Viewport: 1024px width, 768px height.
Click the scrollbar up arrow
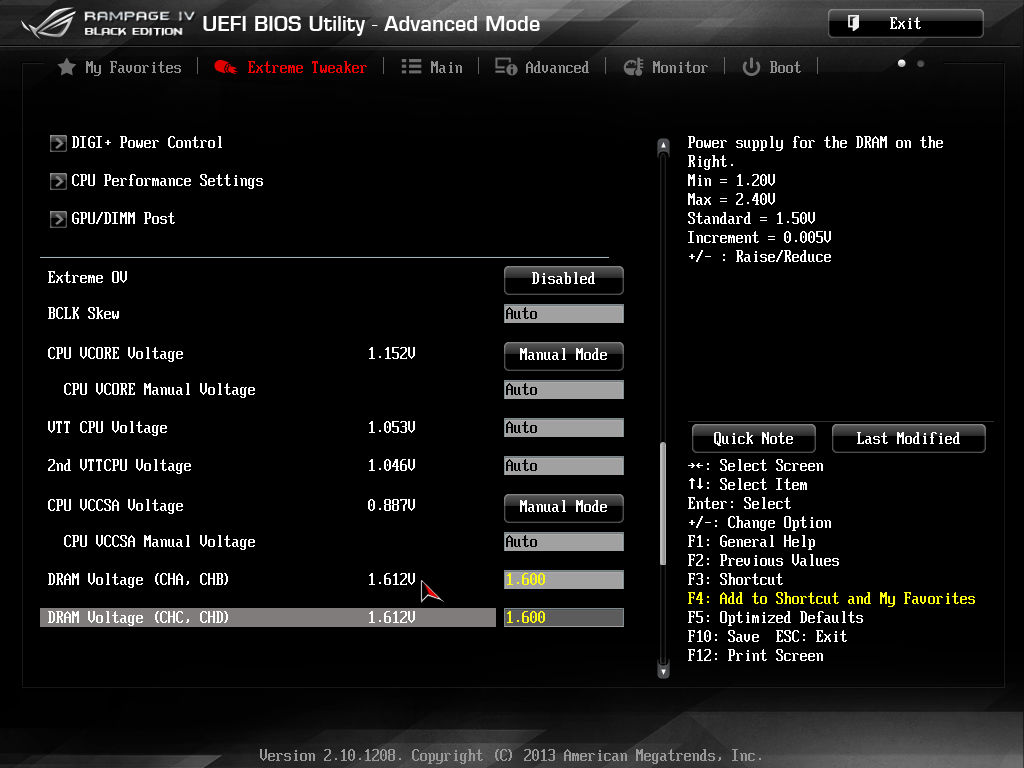point(664,146)
